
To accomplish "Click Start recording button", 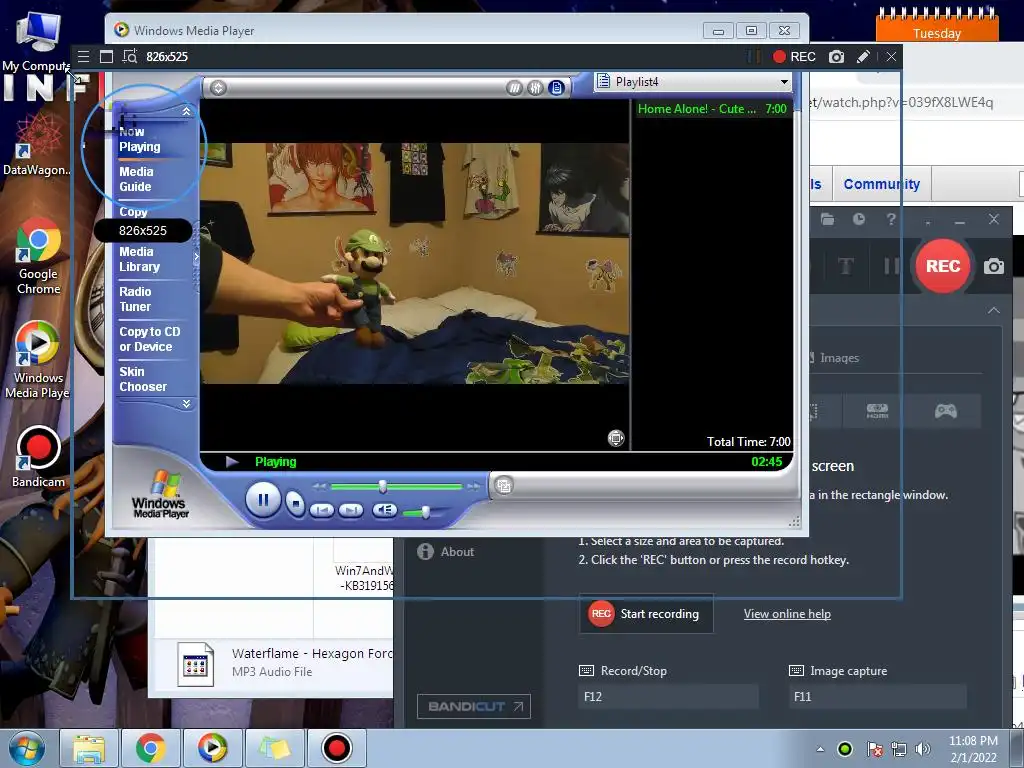I will pyautogui.click(x=646, y=614).
